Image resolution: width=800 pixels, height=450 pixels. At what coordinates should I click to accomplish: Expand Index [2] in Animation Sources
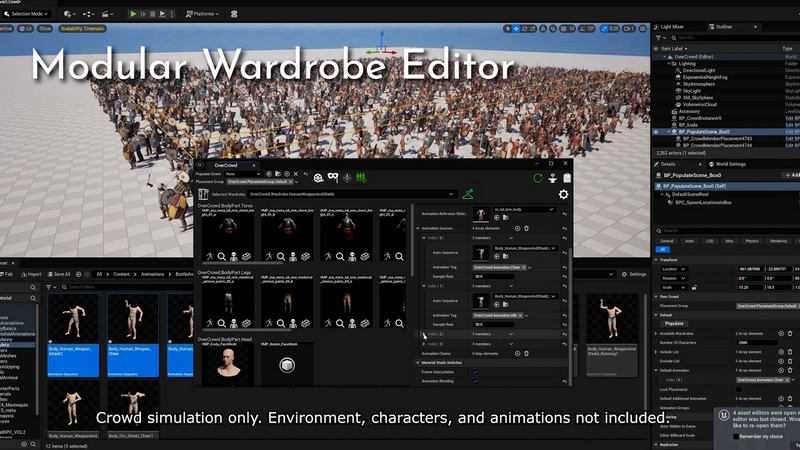pos(425,333)
